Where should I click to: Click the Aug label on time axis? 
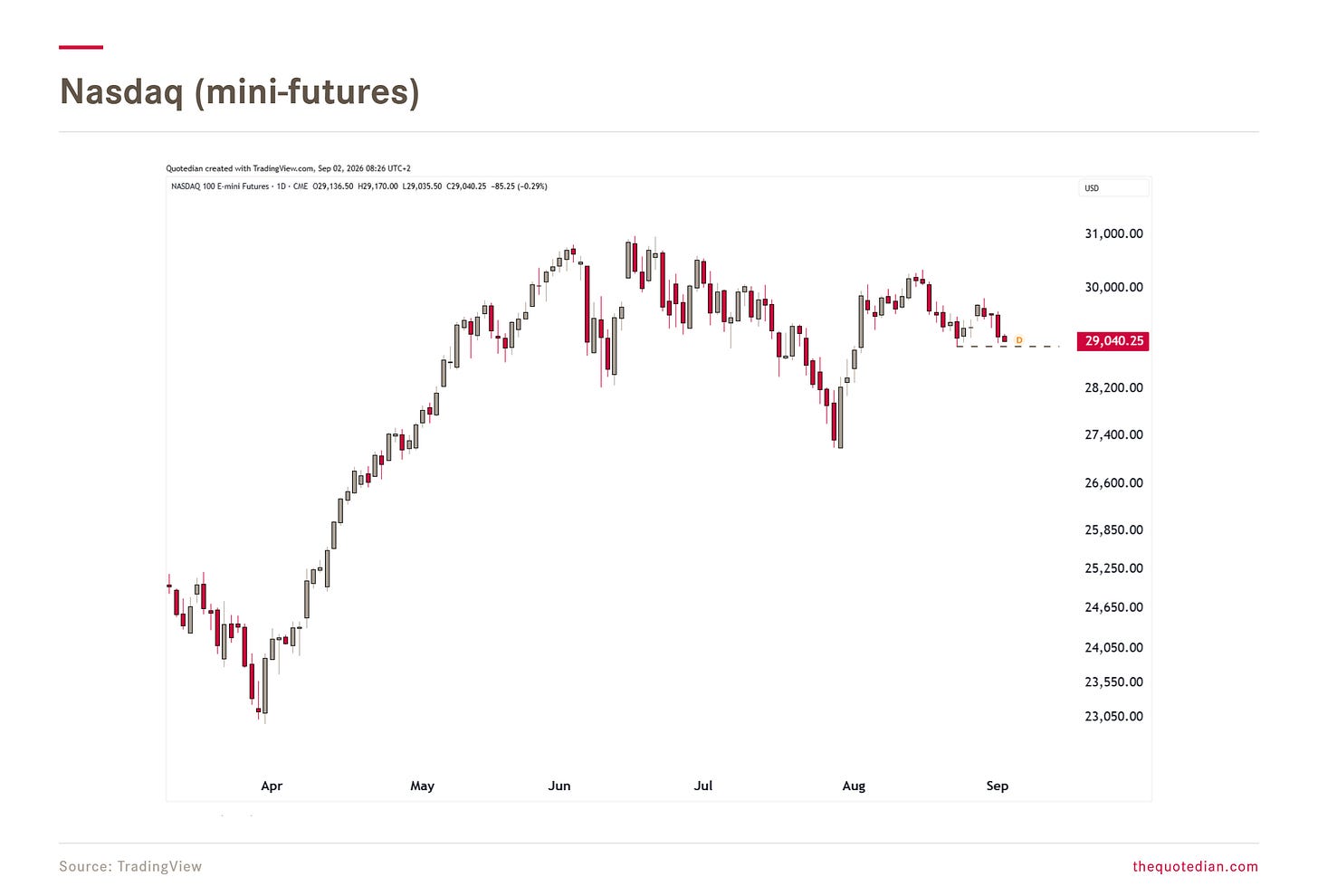[x=854, y=786]
